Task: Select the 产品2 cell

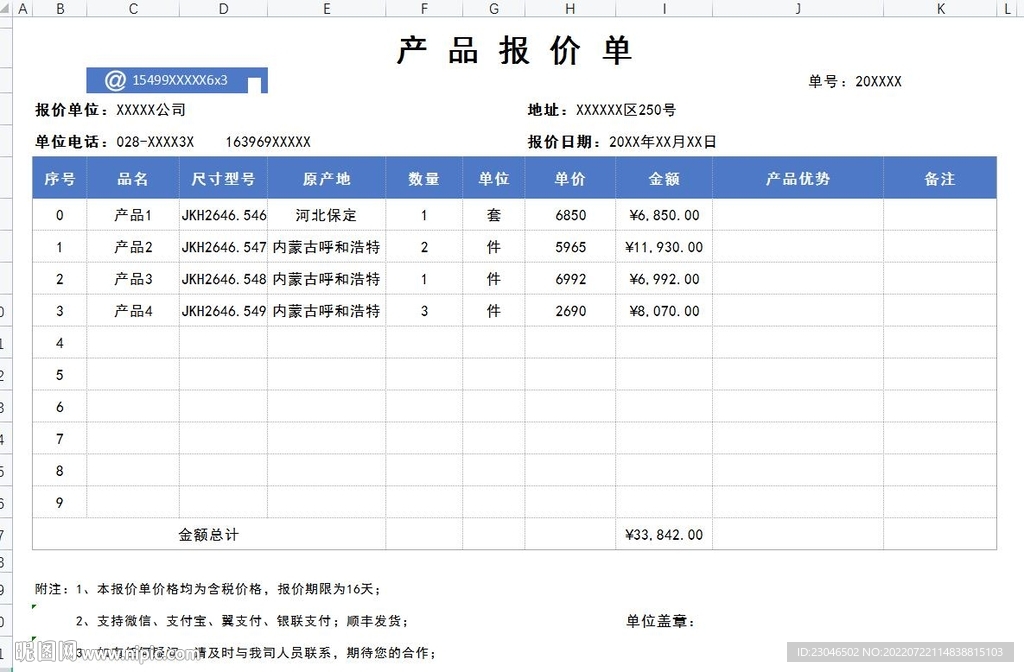Action: (133, 247)
